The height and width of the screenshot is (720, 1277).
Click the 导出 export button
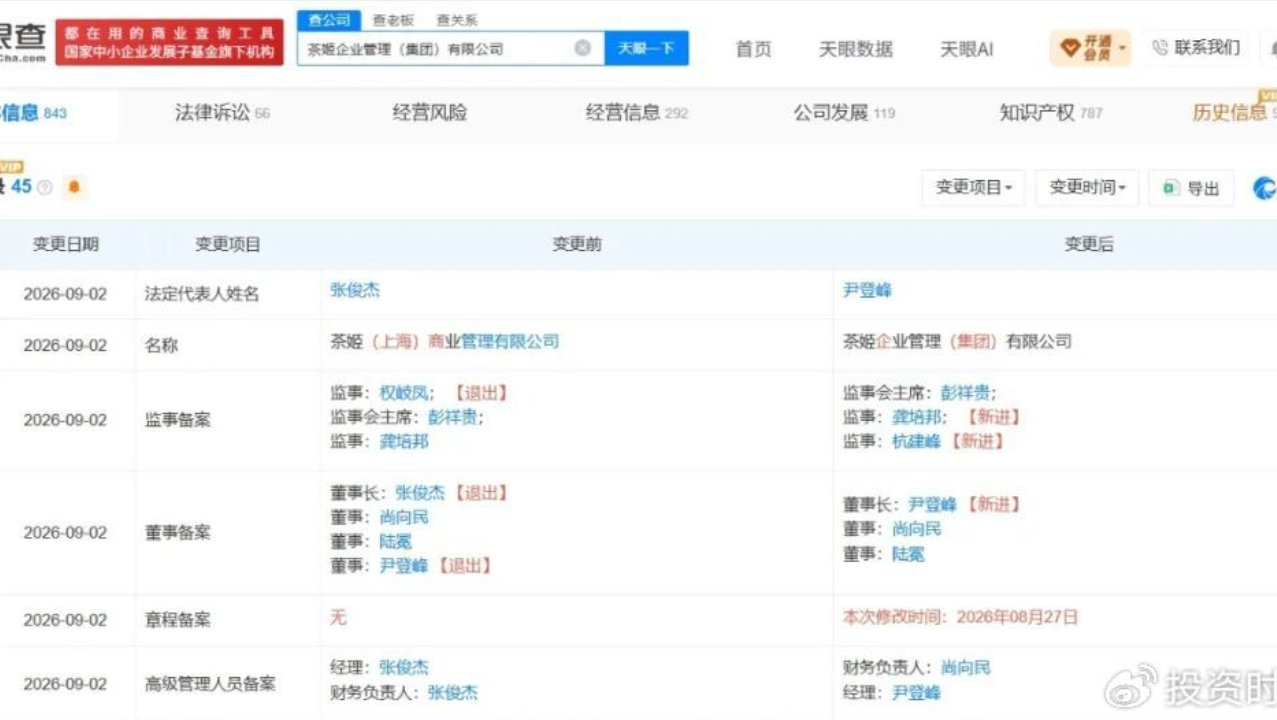pyautogui.click(x=1192, y=188)
